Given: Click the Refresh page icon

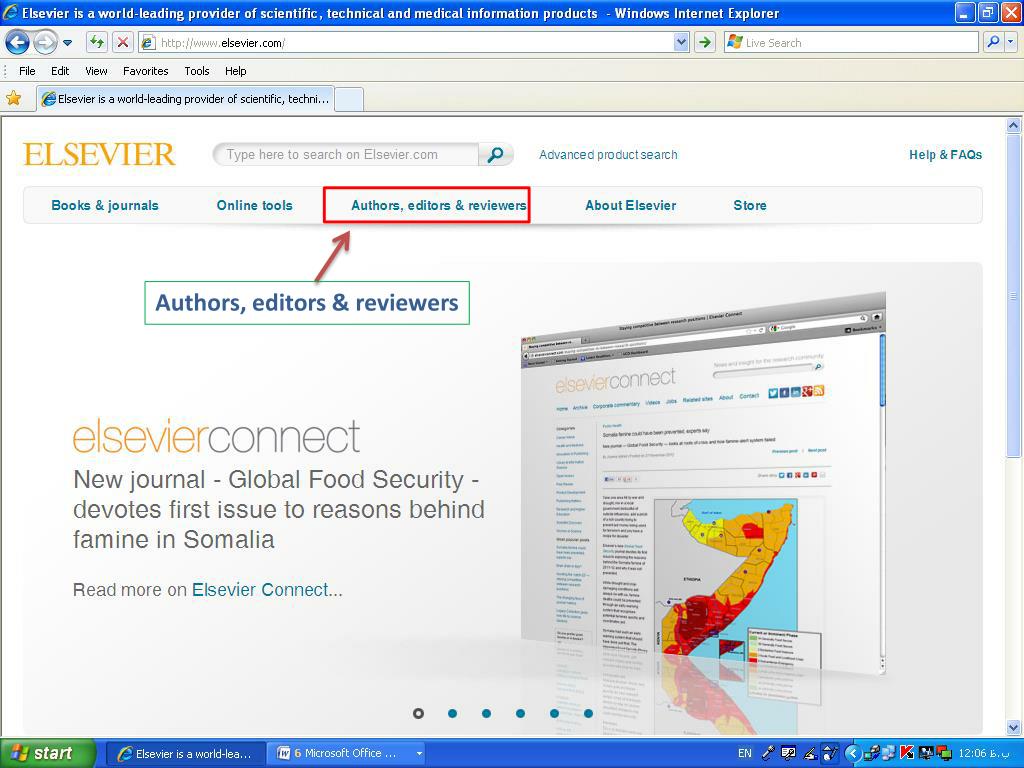Looking at the screenshot, I should point(97,42).
